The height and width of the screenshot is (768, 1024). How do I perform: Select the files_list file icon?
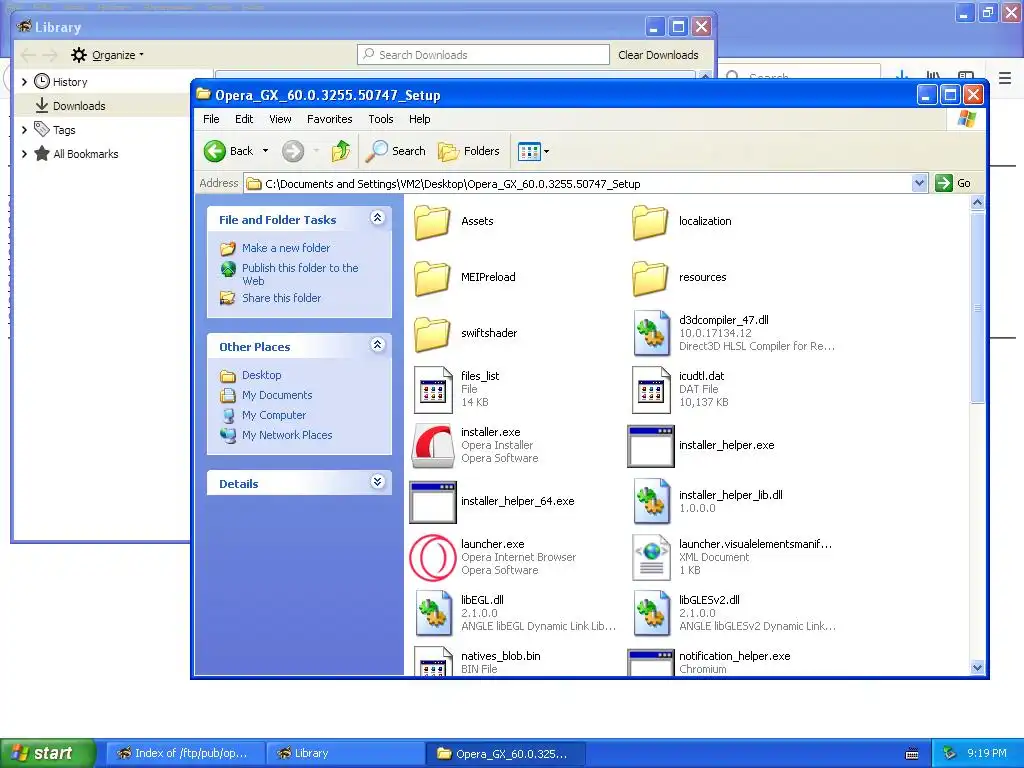pos(433,389)
